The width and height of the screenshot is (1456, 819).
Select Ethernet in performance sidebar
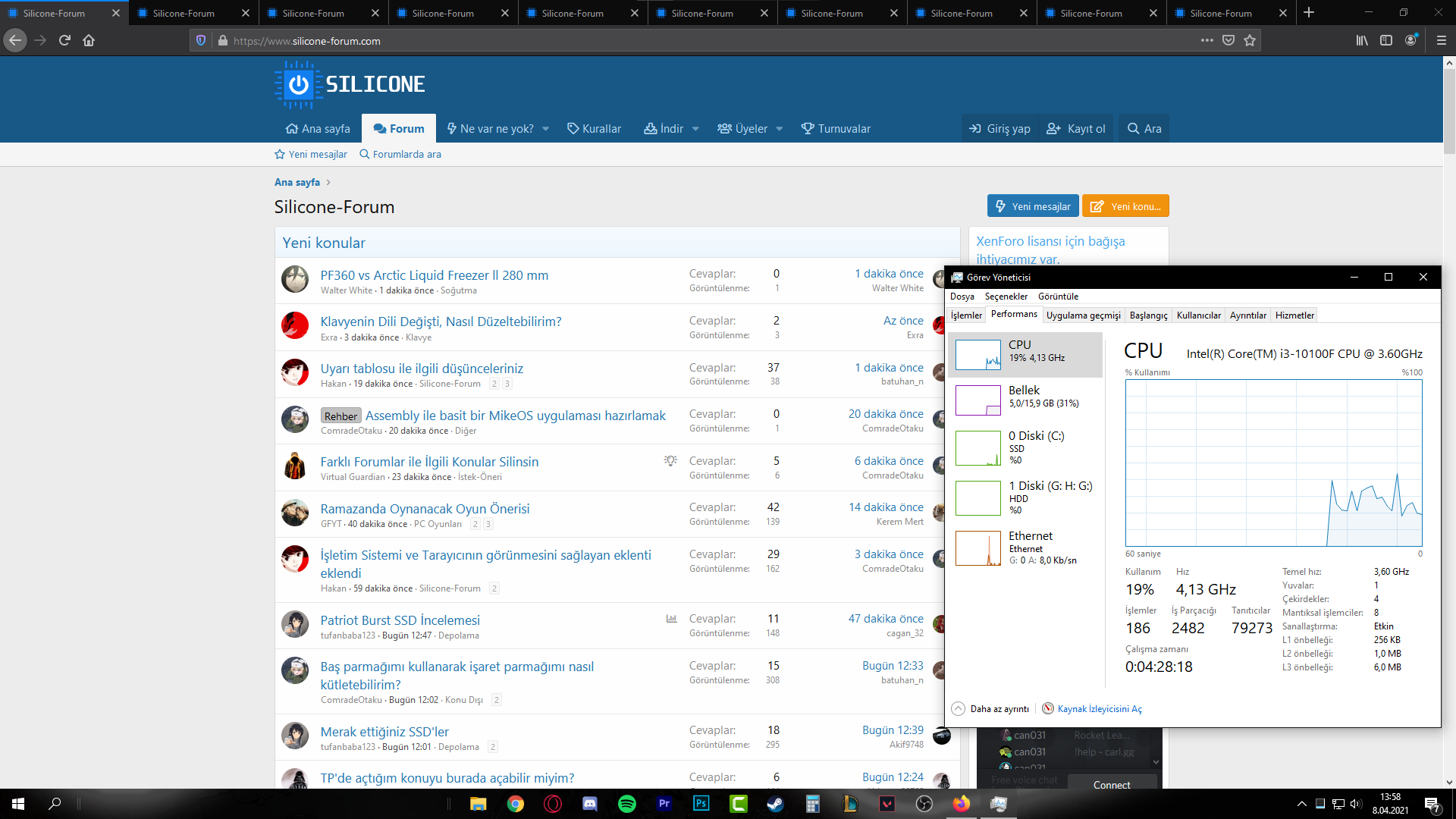click(x=1025, y=548)
